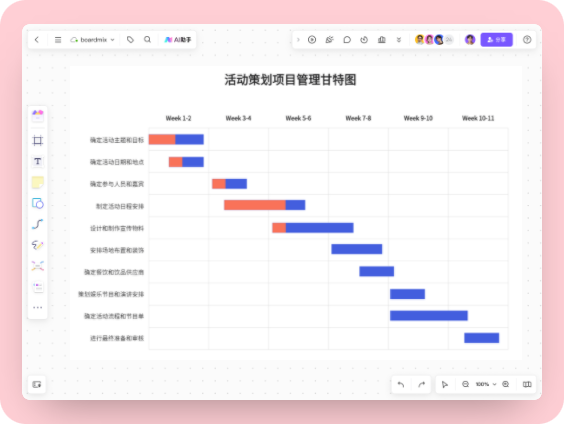
Task: Select the Mind map tool
Action: (x=38, y=266)
